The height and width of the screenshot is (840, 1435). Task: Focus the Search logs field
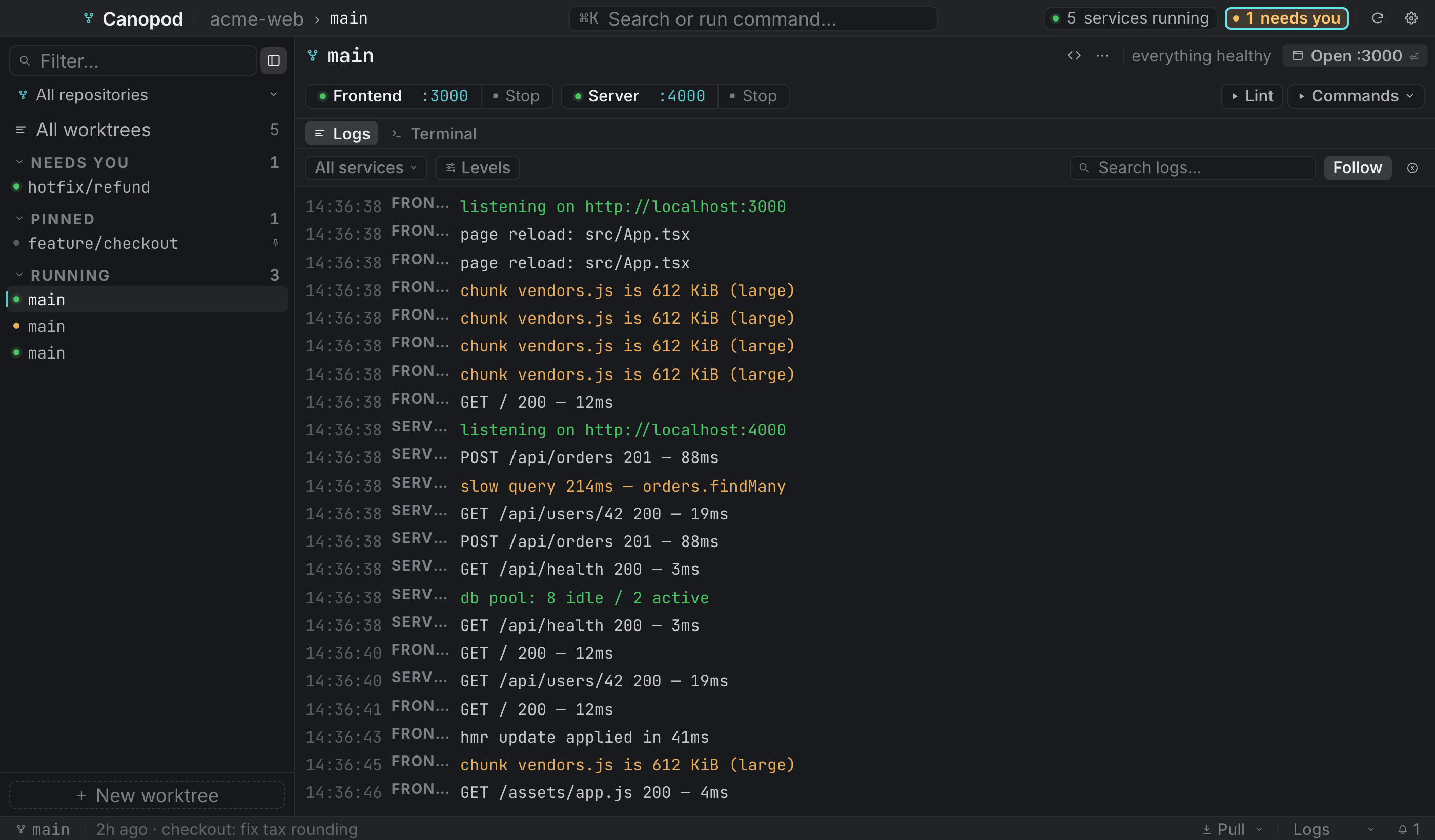(1193, 168)
